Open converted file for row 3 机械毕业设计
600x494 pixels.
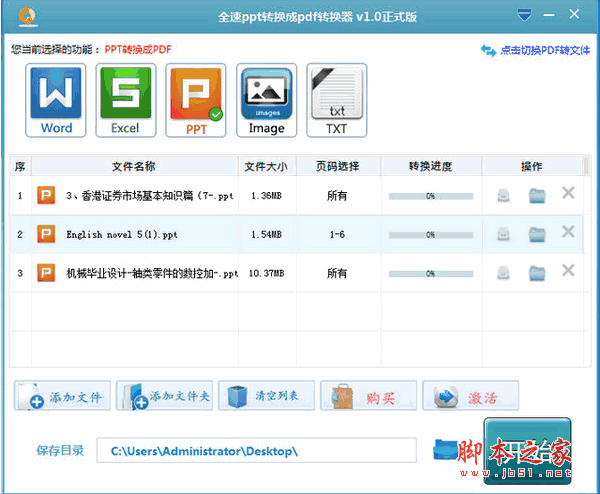pyautogui.click(x=503, y=273)
